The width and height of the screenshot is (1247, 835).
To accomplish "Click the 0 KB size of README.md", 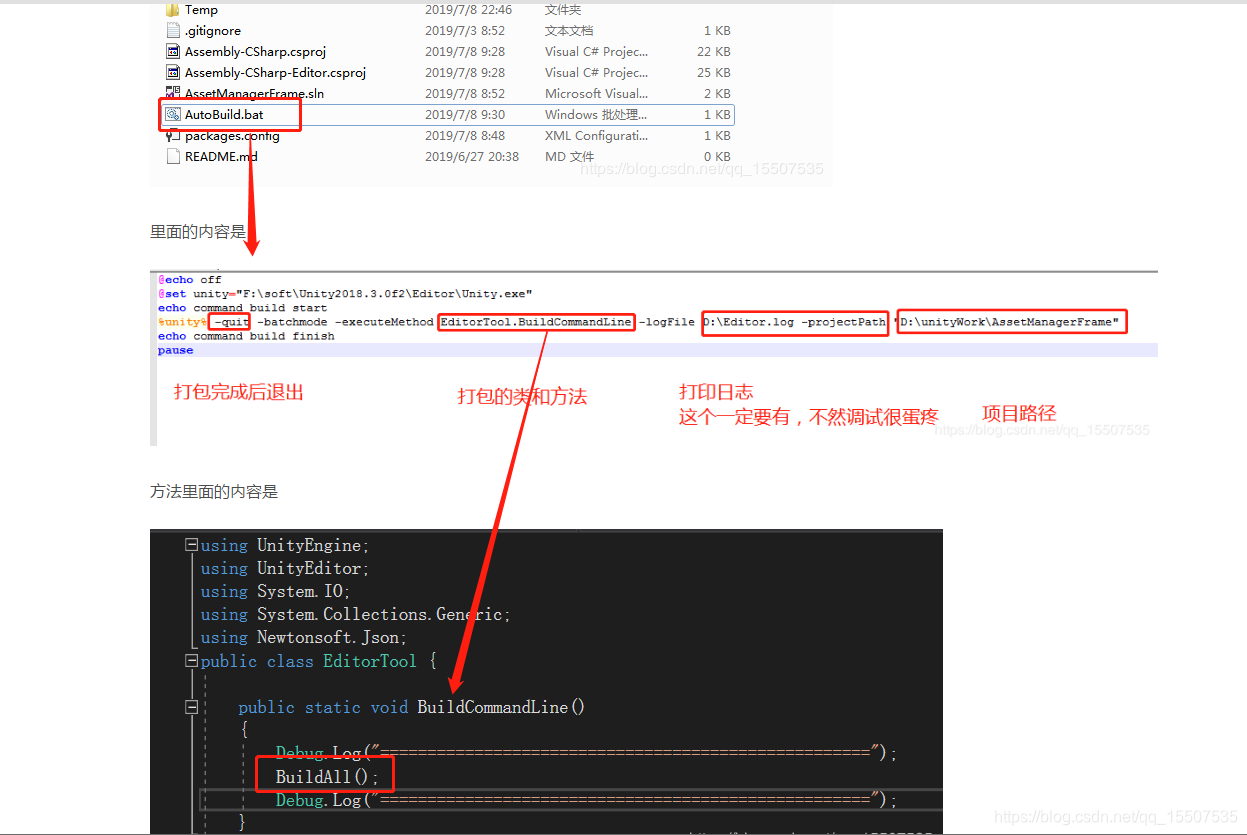I will coord(717,157).
